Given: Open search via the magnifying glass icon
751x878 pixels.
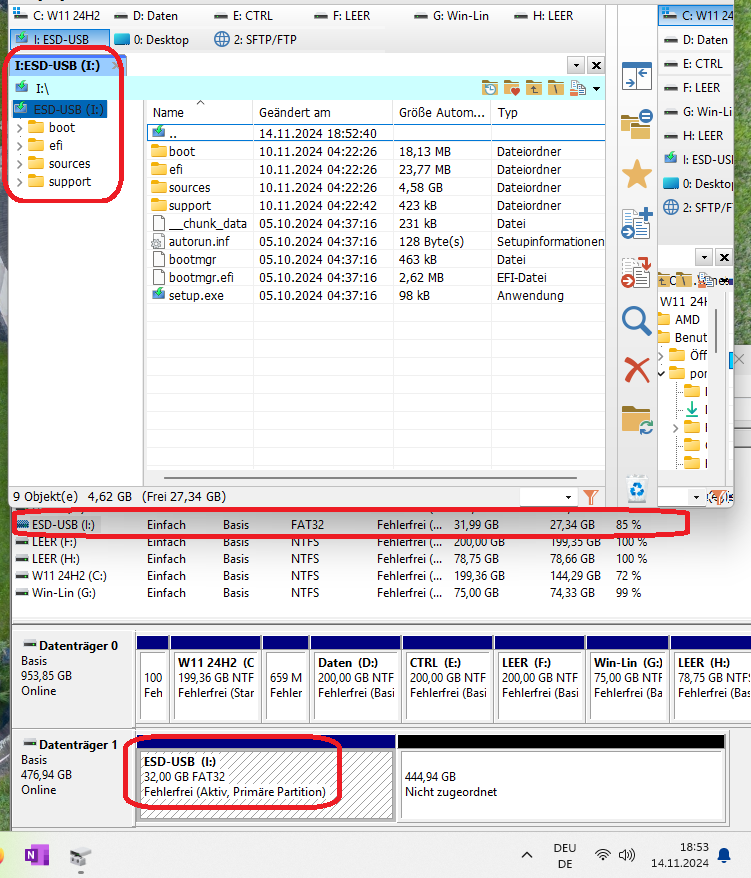Looking at the screenshot, I should (637, 321).
